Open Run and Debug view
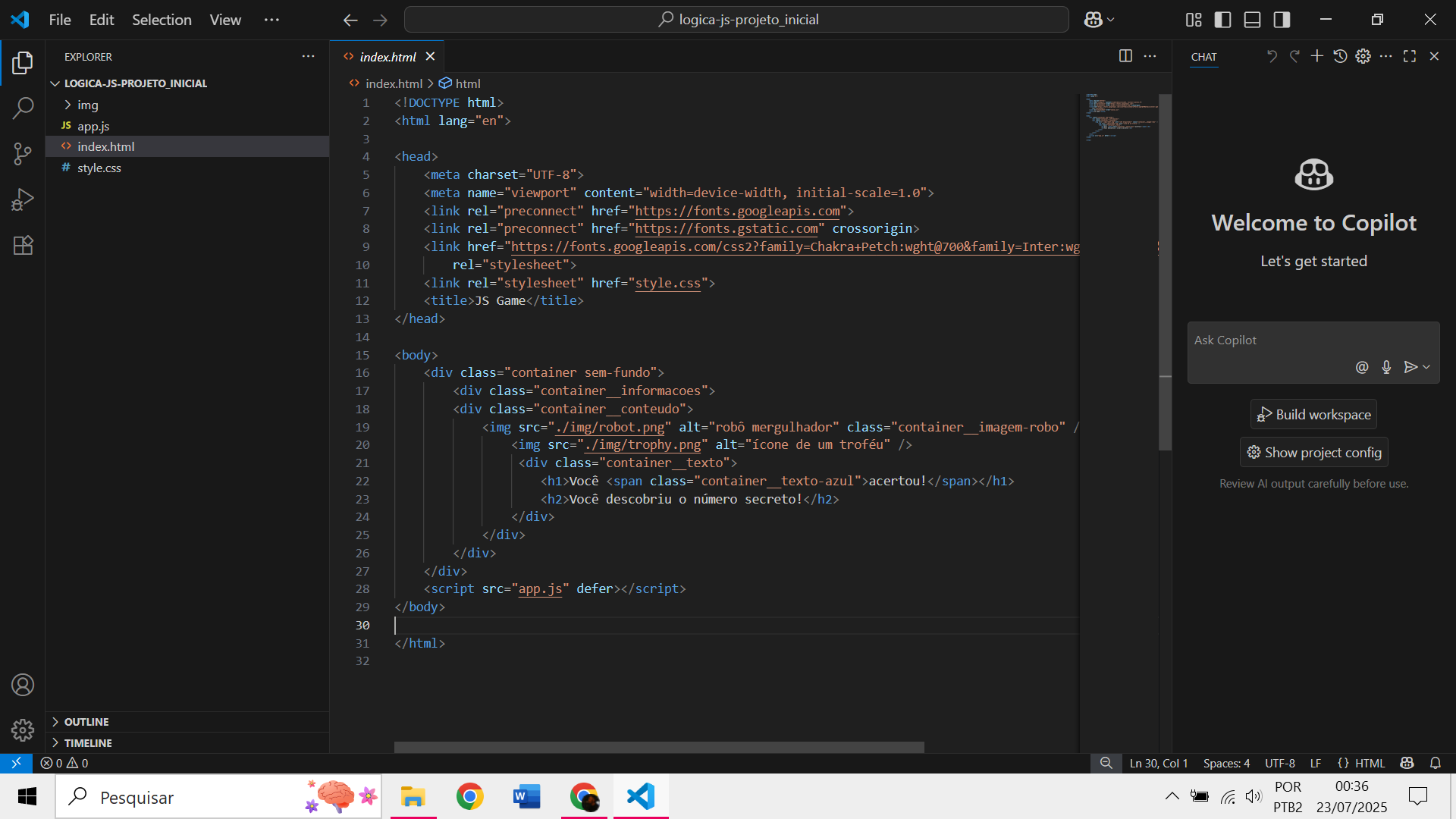 point(23,199)
